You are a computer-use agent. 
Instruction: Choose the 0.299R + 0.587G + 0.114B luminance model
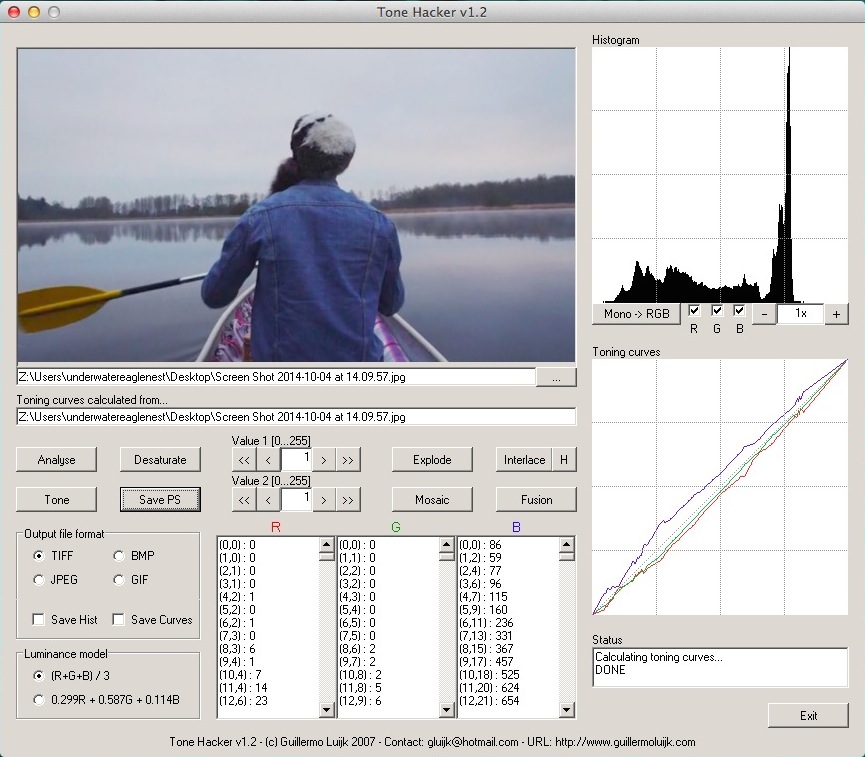[39, 700]
